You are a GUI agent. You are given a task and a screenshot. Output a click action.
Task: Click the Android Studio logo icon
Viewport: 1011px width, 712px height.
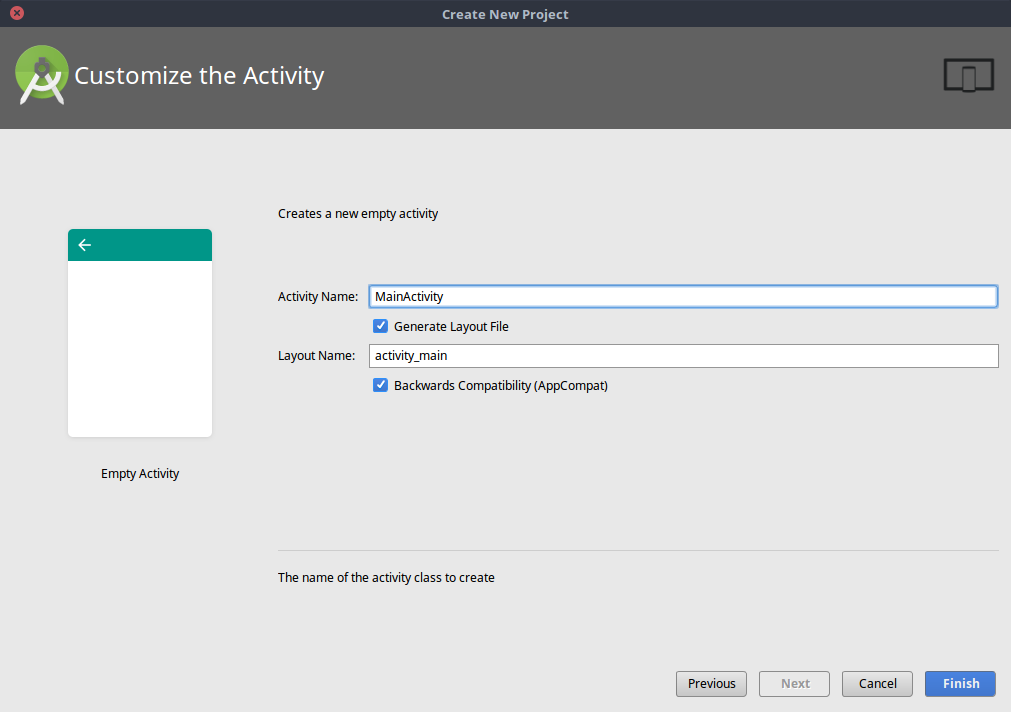(41, 75)
